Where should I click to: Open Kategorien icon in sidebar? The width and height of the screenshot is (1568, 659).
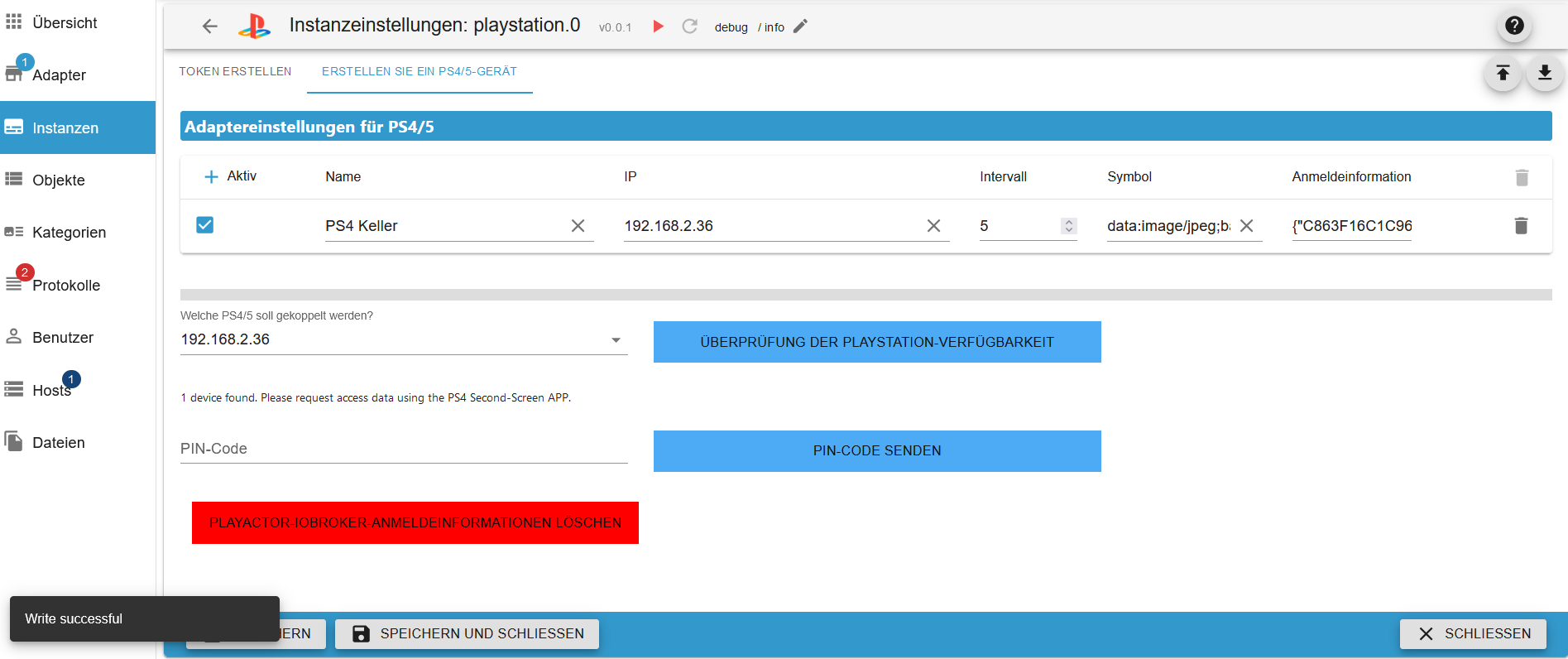coord(14,232)
